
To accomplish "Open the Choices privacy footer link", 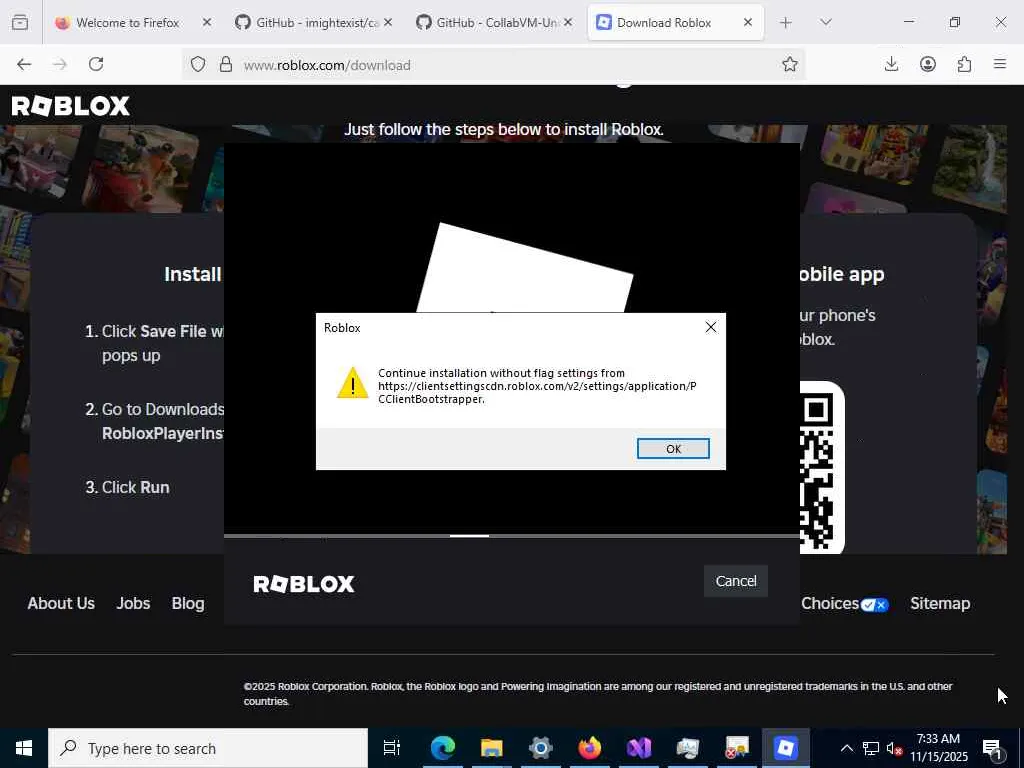I will 844,603.
